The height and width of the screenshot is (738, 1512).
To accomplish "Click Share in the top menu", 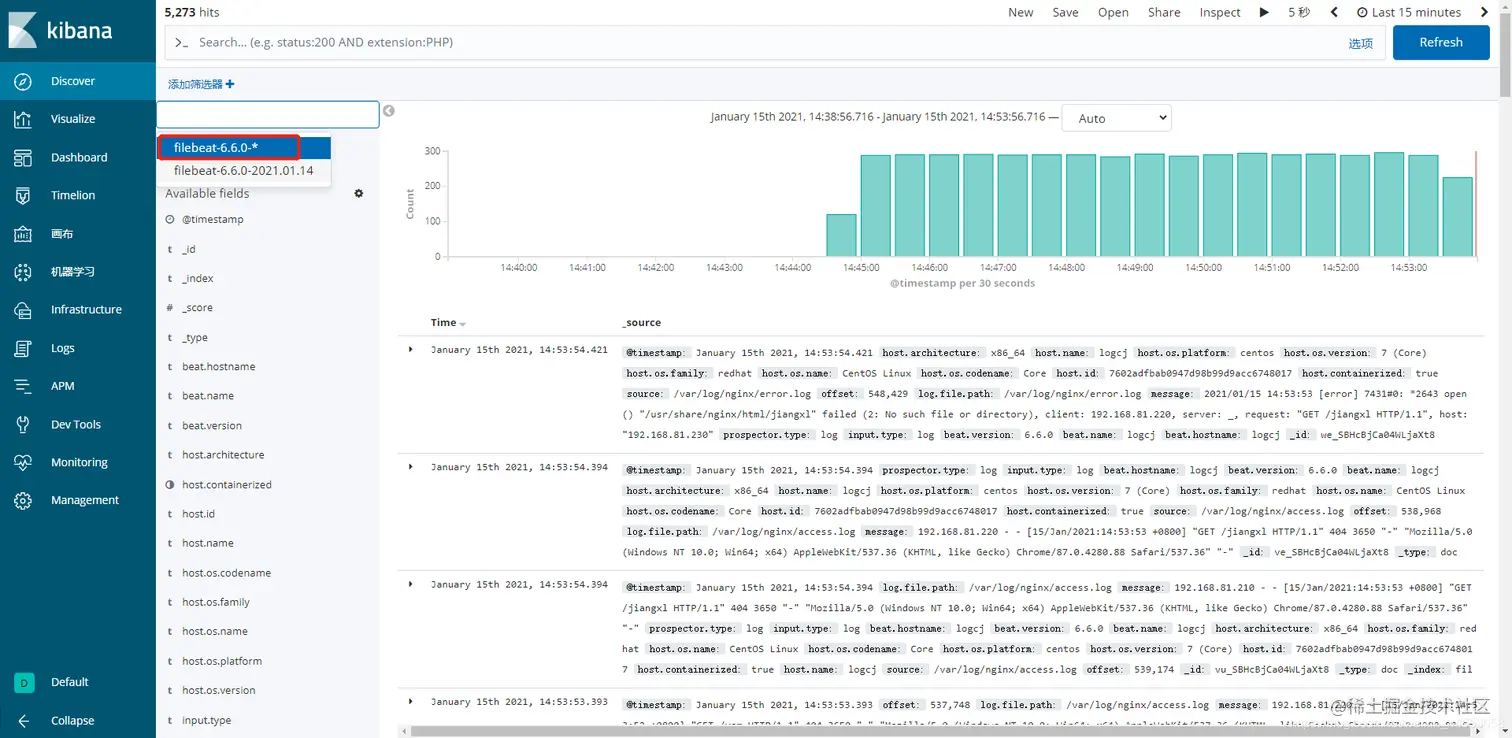I will coord(1164,12).
